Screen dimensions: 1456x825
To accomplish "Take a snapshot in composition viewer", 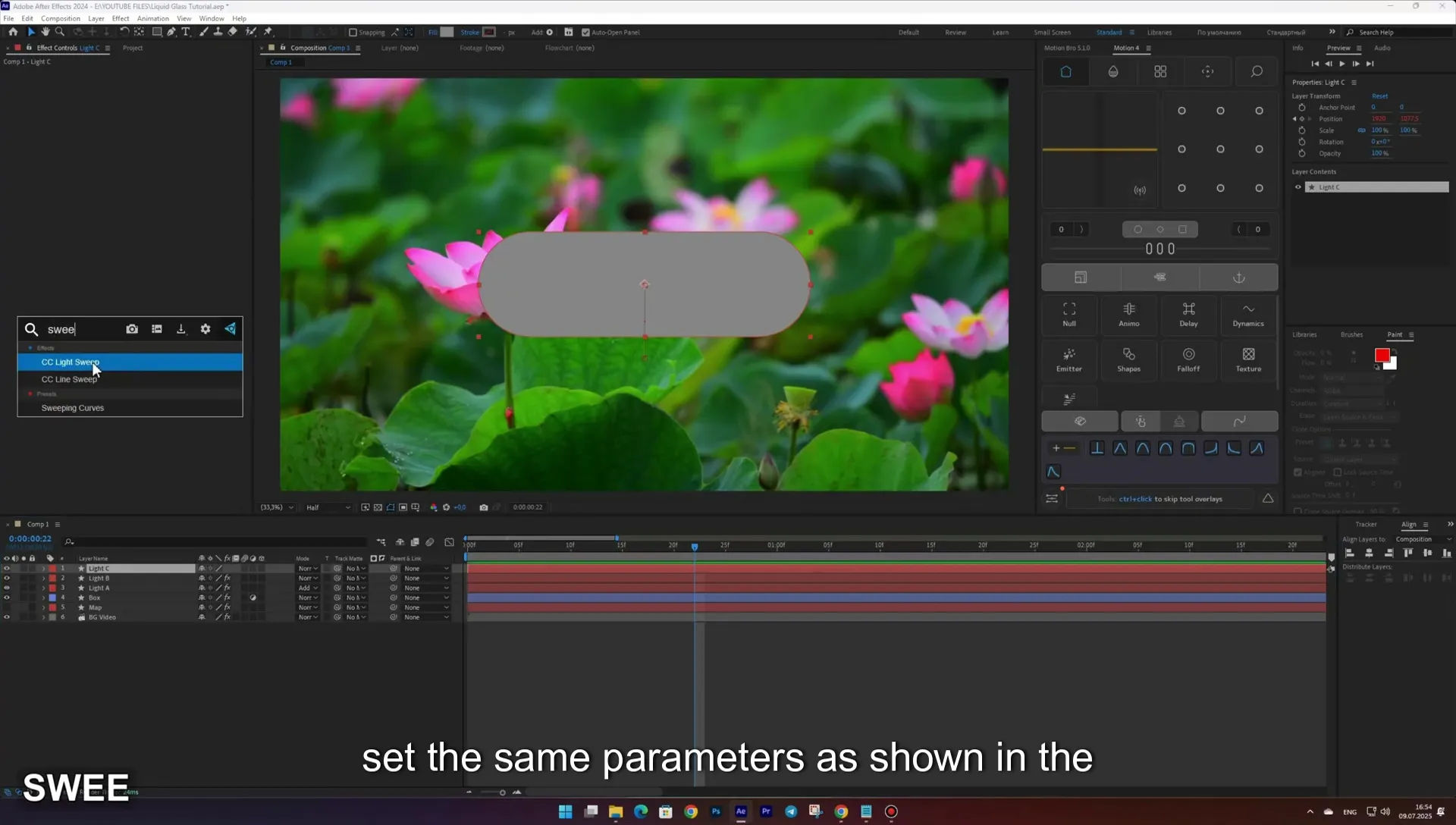I will click(484, 507).
